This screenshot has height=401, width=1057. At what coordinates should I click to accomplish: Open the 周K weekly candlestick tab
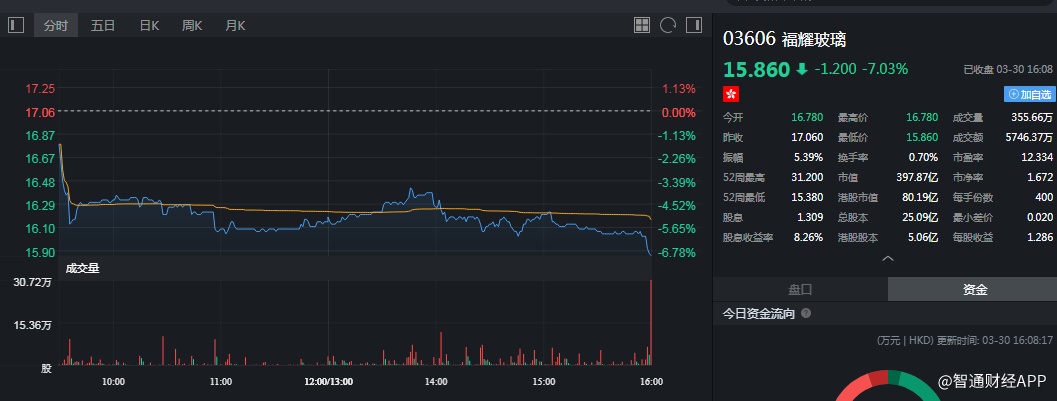point(192,26)
